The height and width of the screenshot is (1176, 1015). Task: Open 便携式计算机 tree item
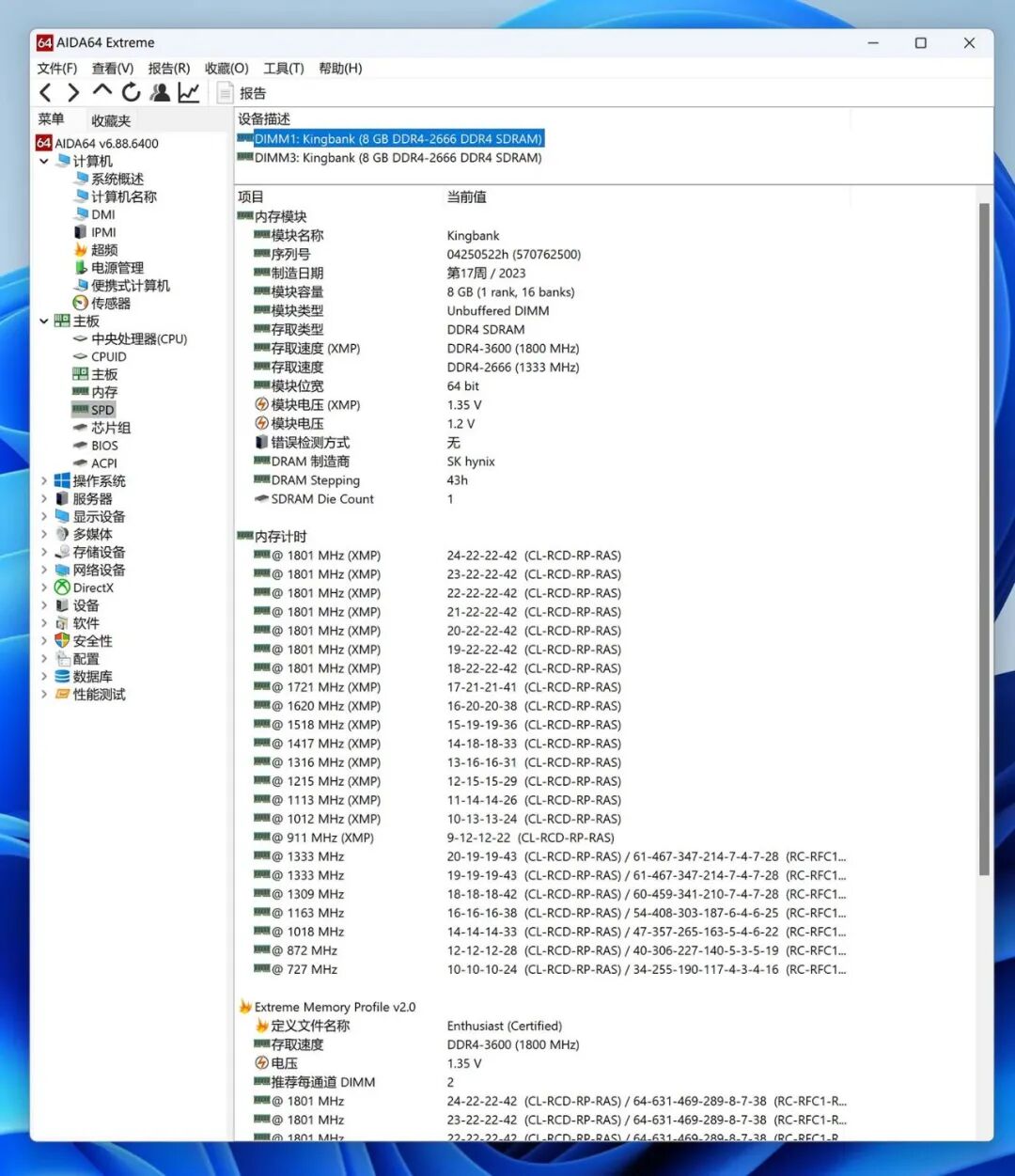coord(122,286)
